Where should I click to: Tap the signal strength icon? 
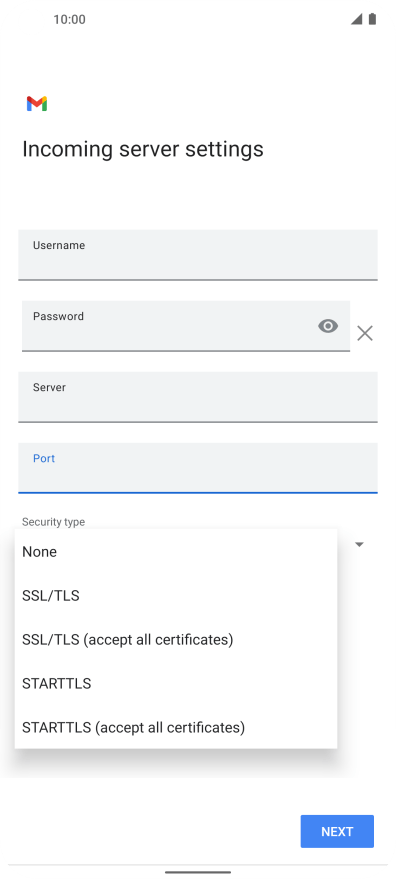[x=356, y=19]
